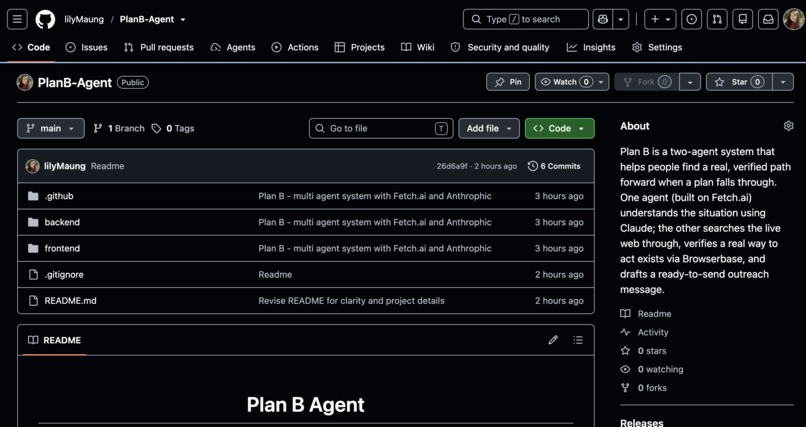Switch to the Pull requests tab
This screenshot has height=427, width=806.
coord(159,47)
